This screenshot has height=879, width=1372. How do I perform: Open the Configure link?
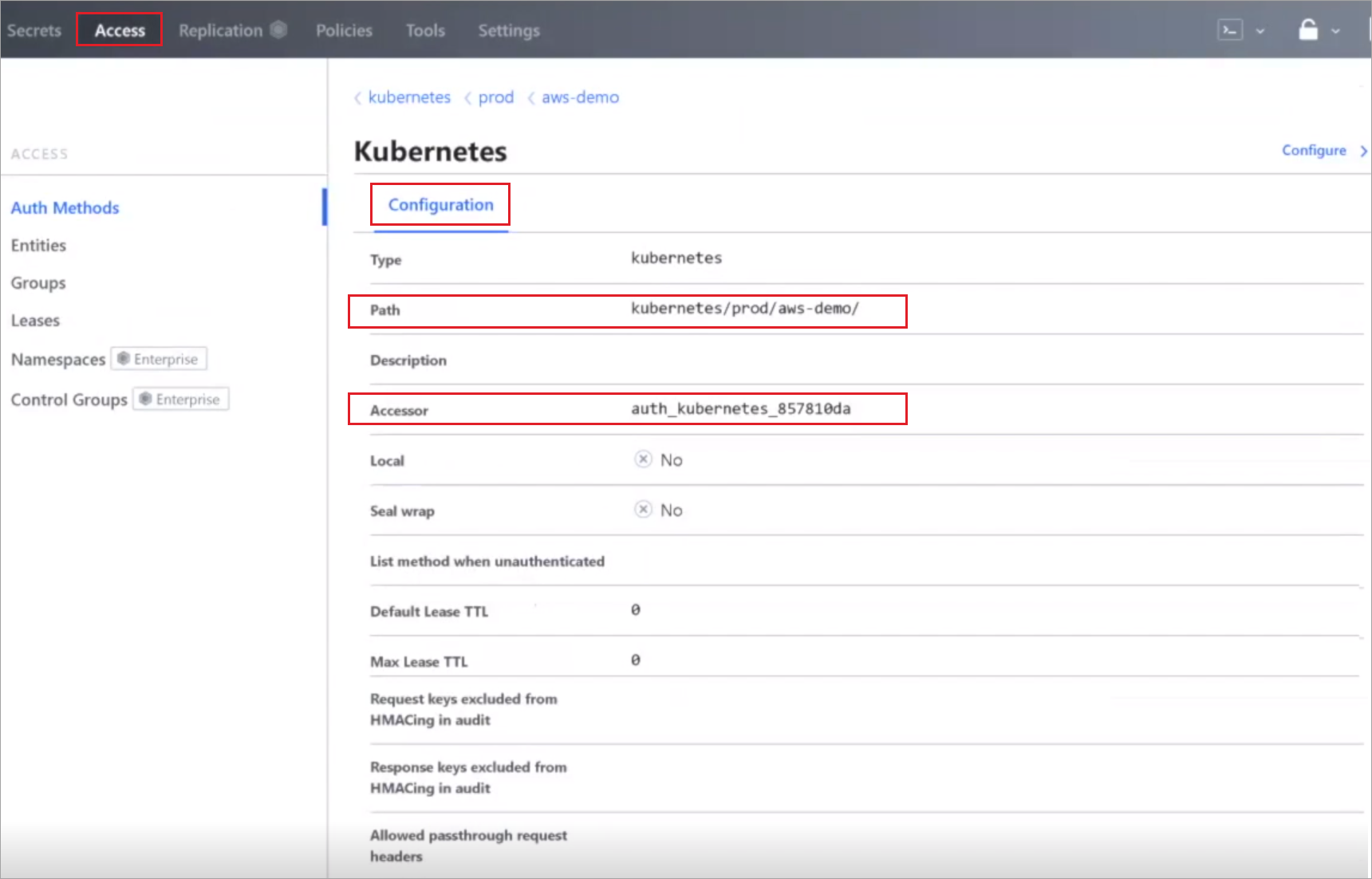click(1314, 150)
